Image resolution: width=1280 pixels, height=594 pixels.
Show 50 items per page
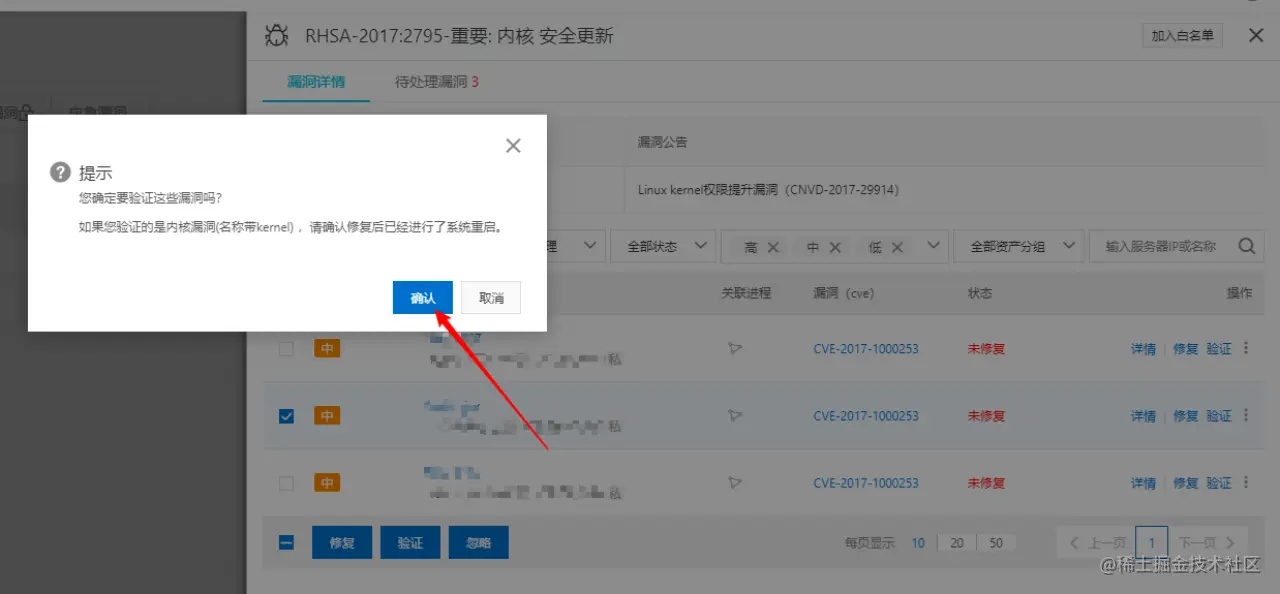coord(996,543)
